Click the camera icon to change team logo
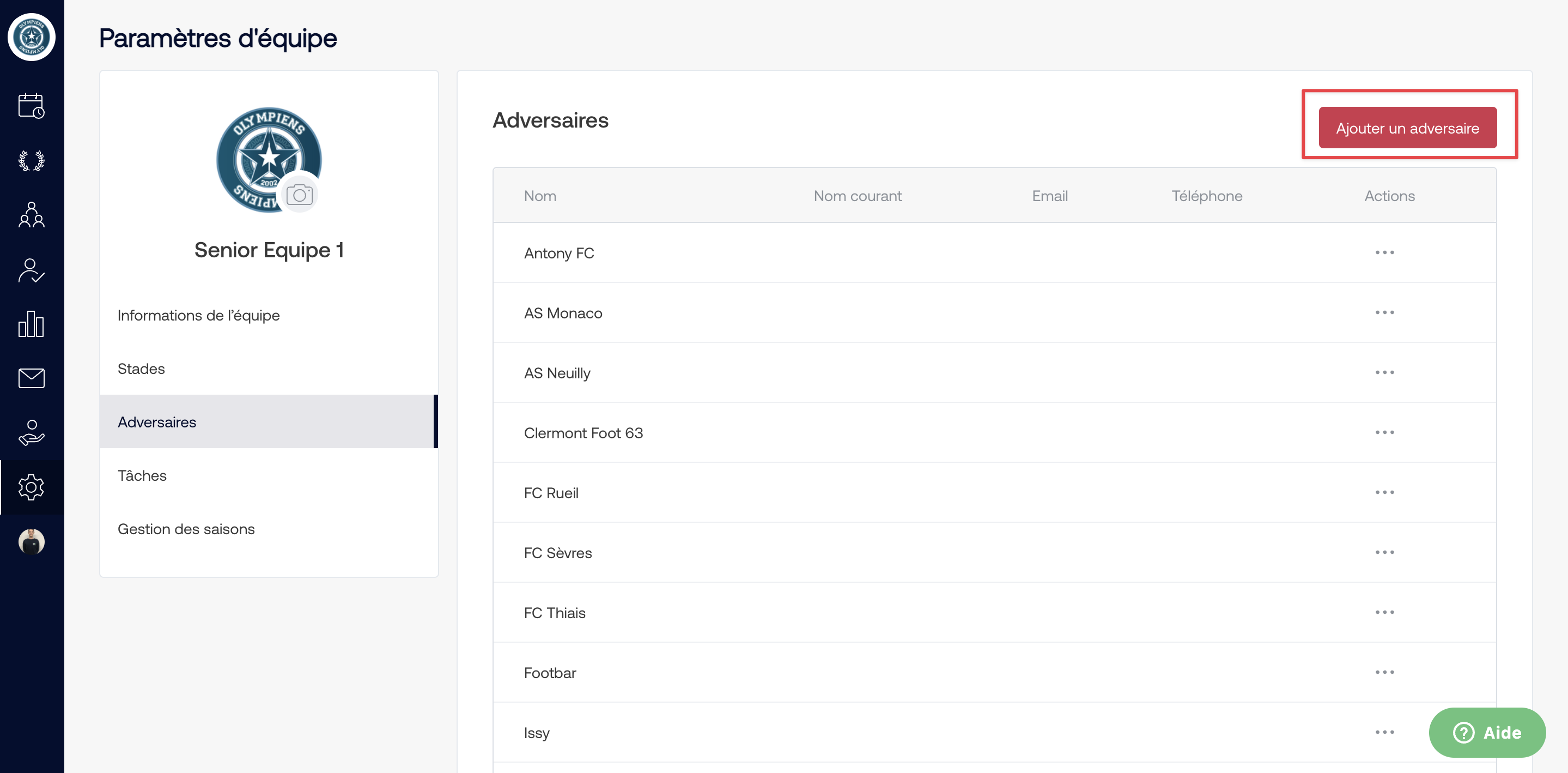This screenshot has width=1568, height=773. [299, 195]
